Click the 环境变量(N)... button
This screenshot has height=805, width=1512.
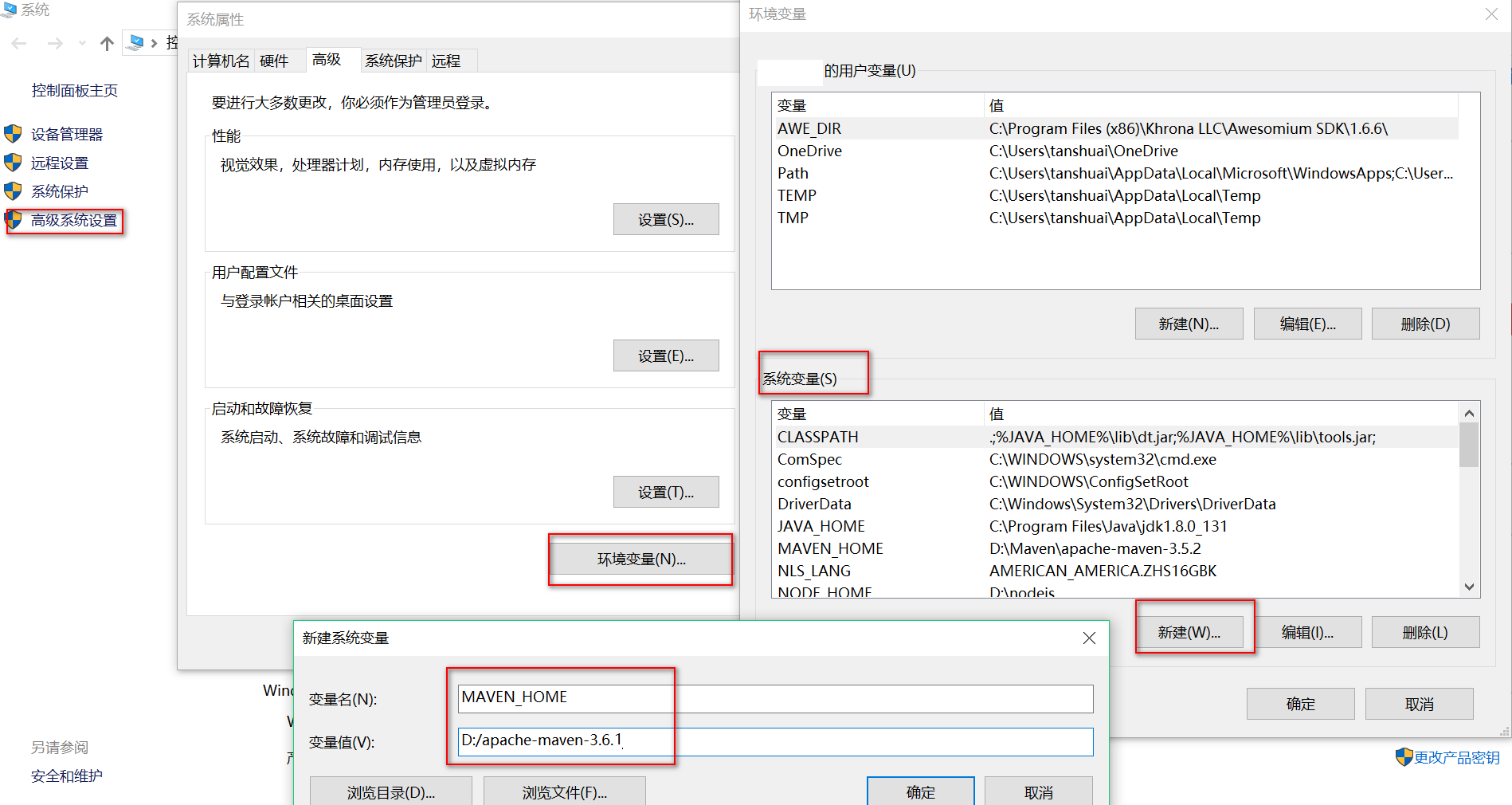[641, 560]
